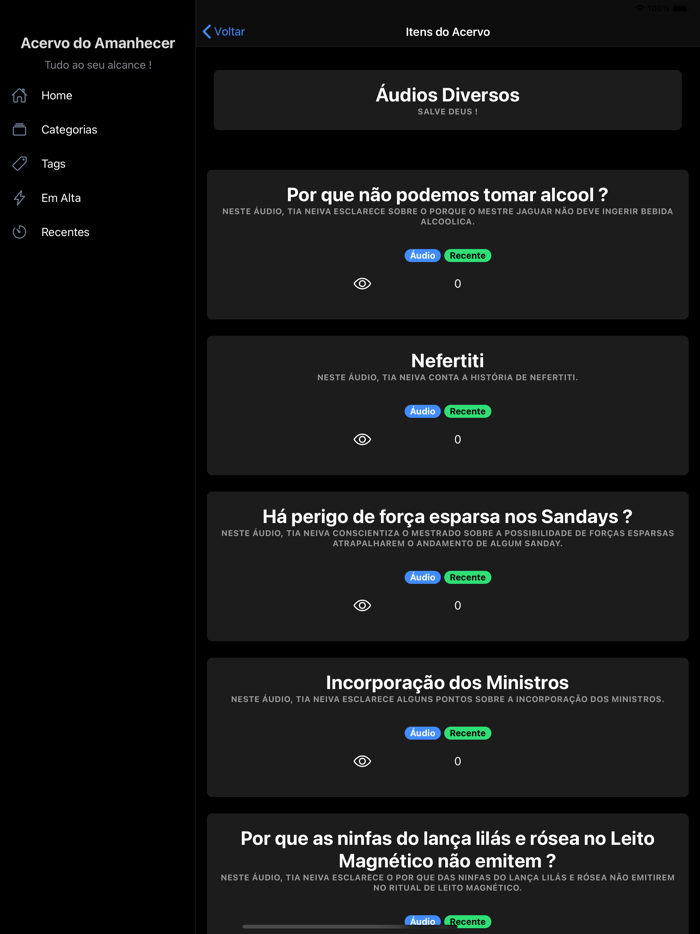Click eye icon on Incorporação dos Ministros card
700x934 pixels.
[362, 761]
